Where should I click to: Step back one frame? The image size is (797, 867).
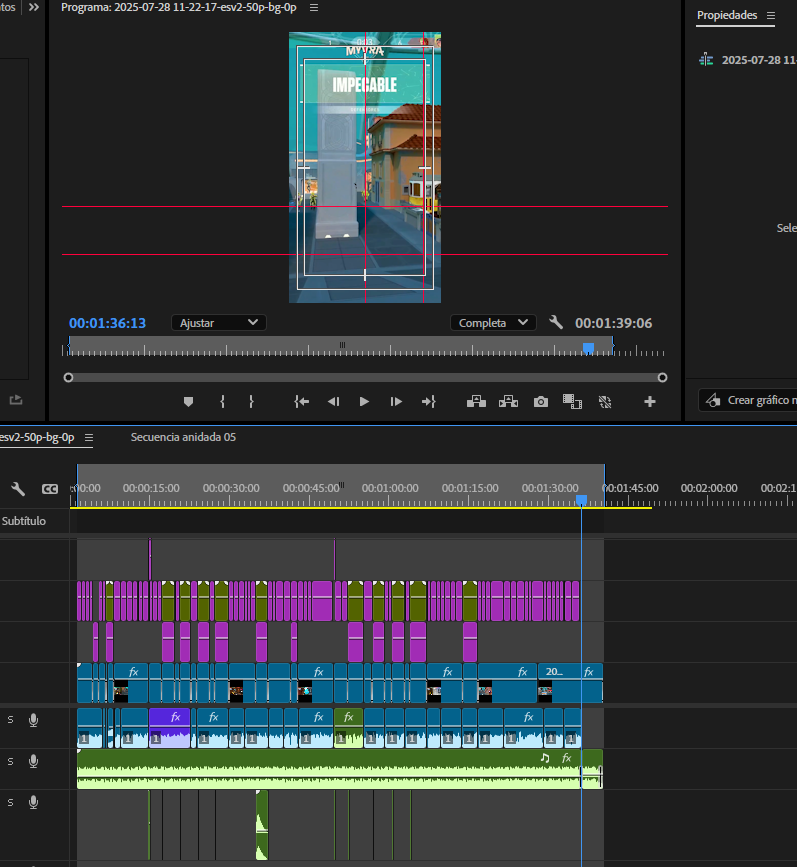click(334, 402)
